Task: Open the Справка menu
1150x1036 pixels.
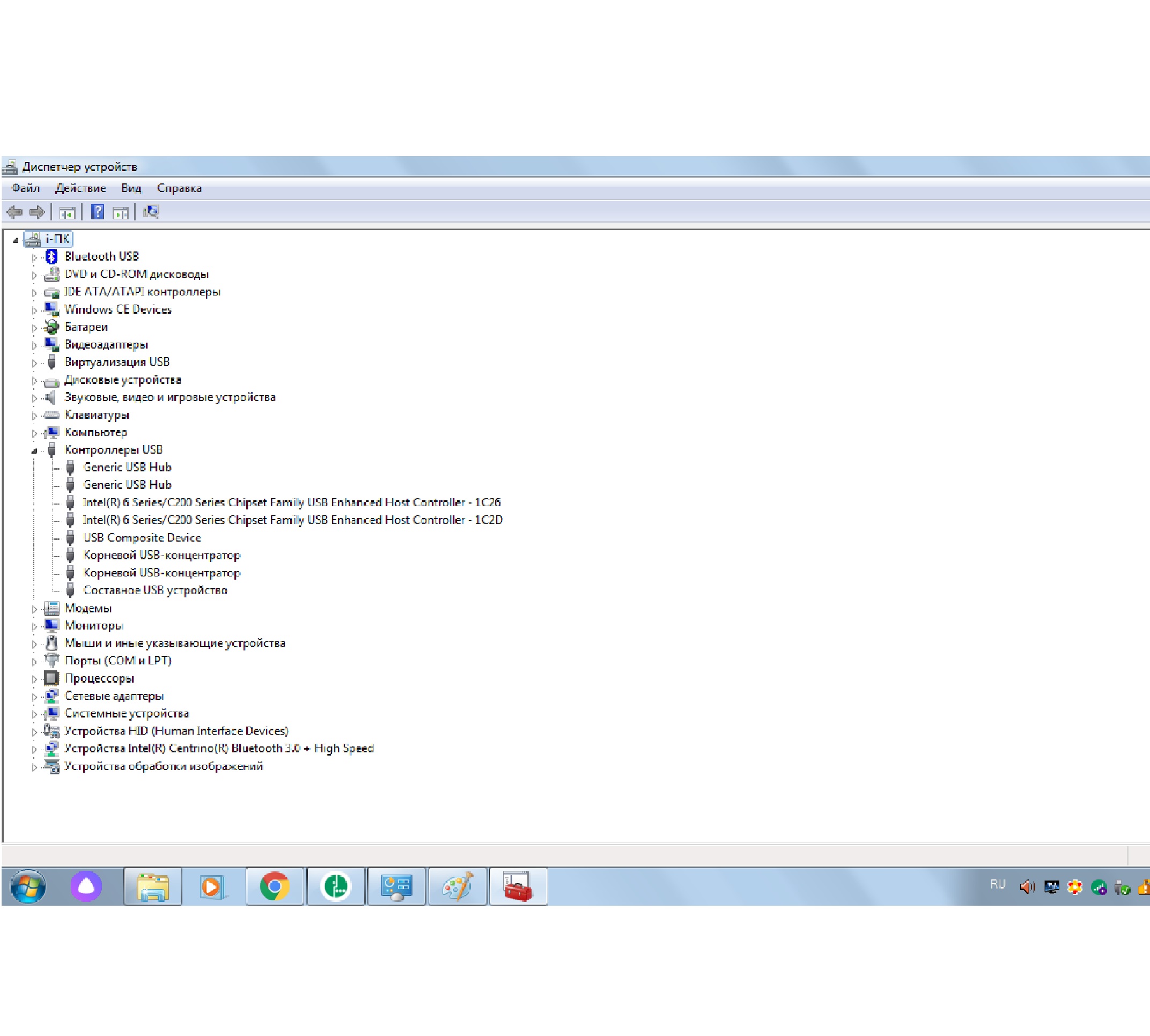Action: coord(179,188)
